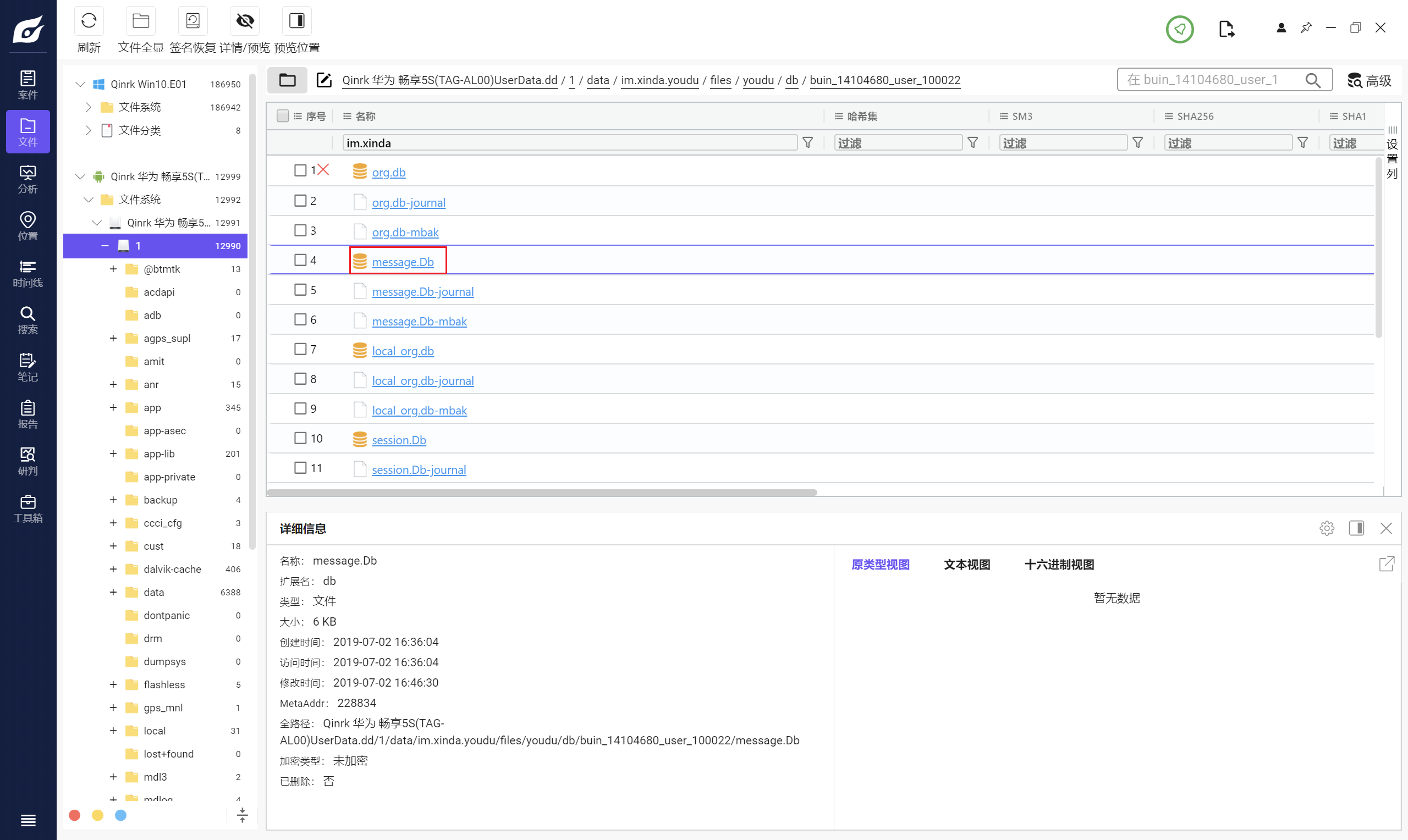Click the pin window icon
Viewport: 1408px width, 840px height.
(x=1306, y=27)
